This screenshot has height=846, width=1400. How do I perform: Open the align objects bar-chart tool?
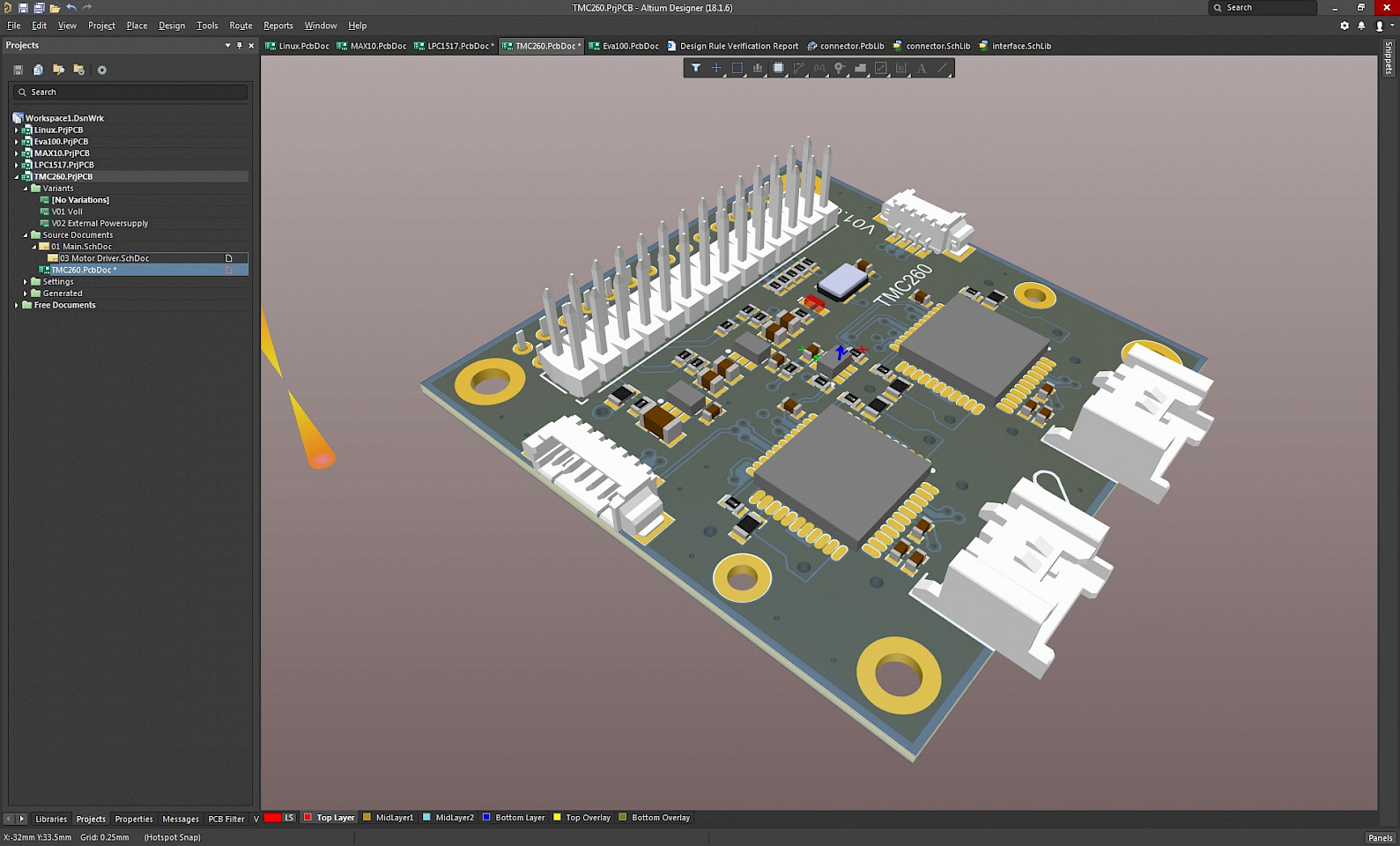[x=758, y=68]
